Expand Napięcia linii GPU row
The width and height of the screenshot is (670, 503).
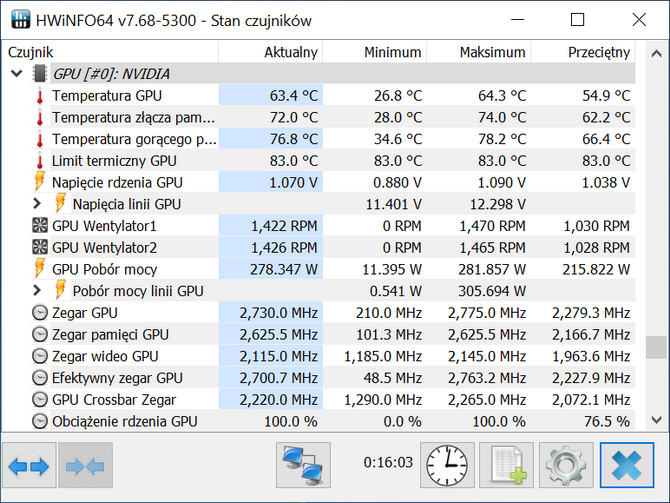(x=37, y=204)
